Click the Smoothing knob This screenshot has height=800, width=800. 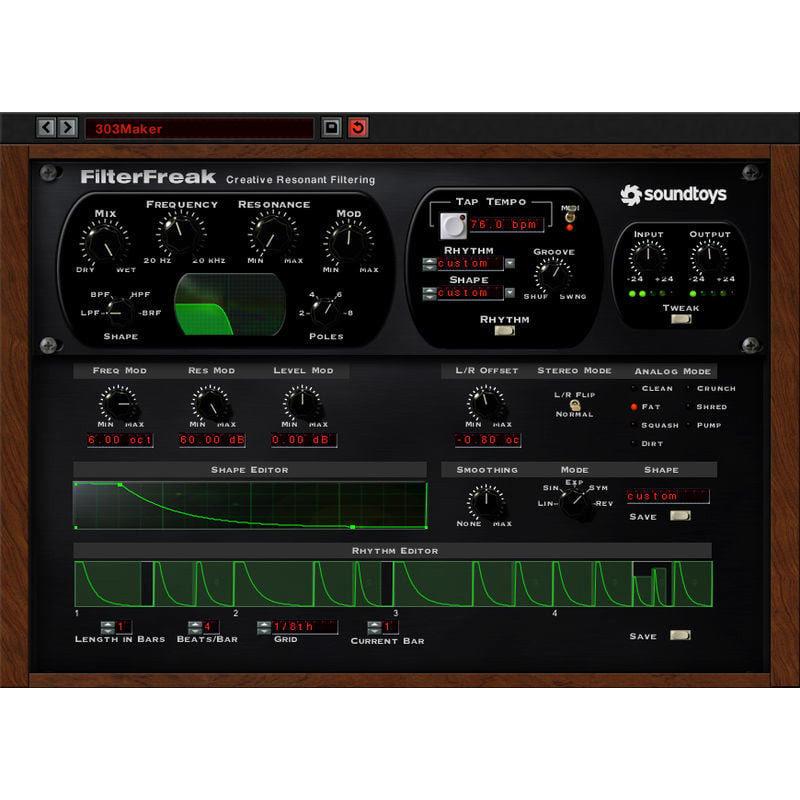click(486, 502)
